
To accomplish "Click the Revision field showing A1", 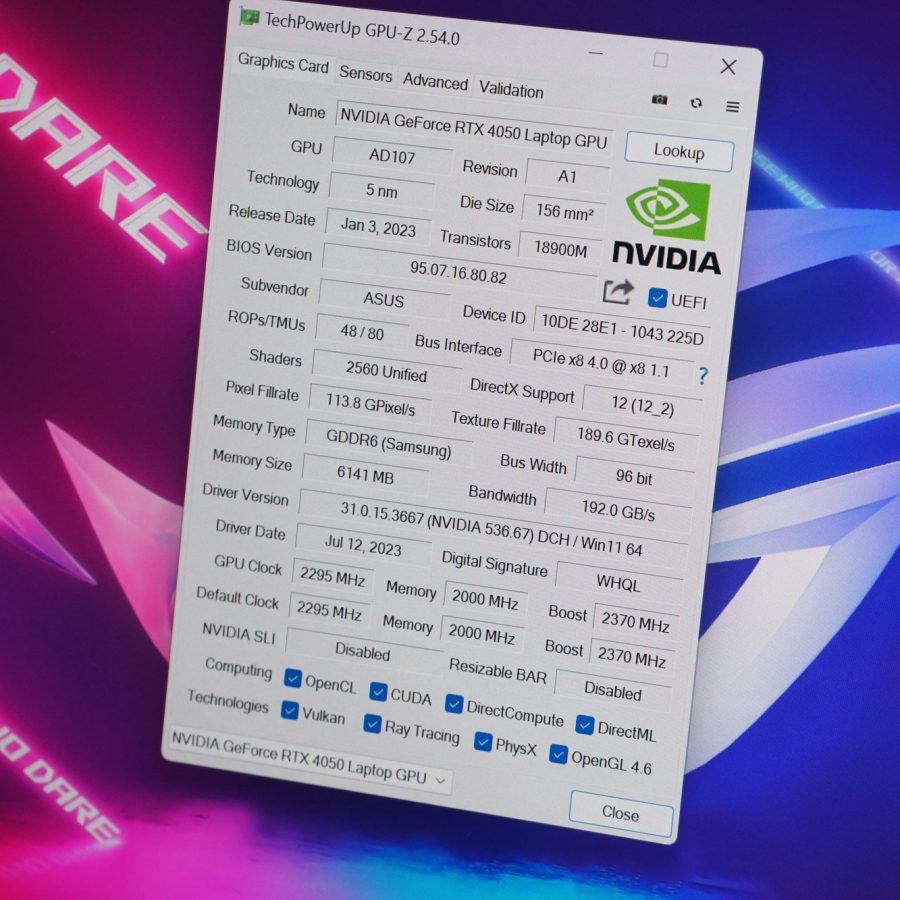I will 567,176.
